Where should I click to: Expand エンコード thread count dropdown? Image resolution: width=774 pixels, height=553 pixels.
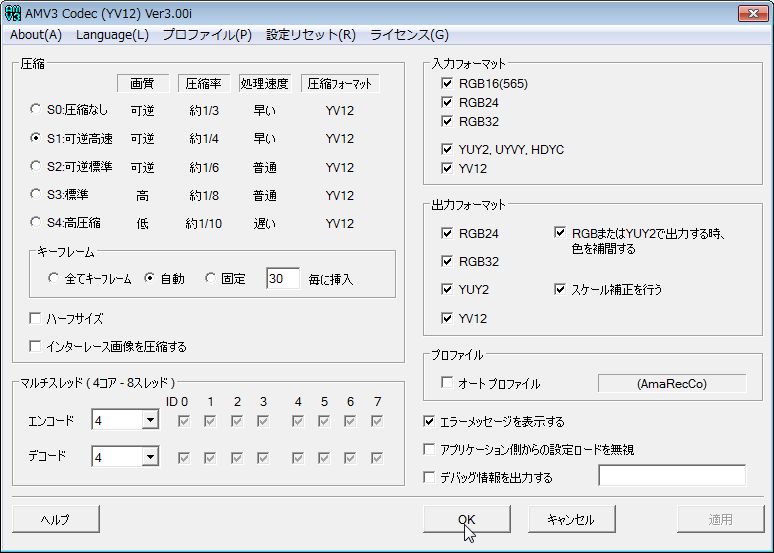tap(149, 421)
